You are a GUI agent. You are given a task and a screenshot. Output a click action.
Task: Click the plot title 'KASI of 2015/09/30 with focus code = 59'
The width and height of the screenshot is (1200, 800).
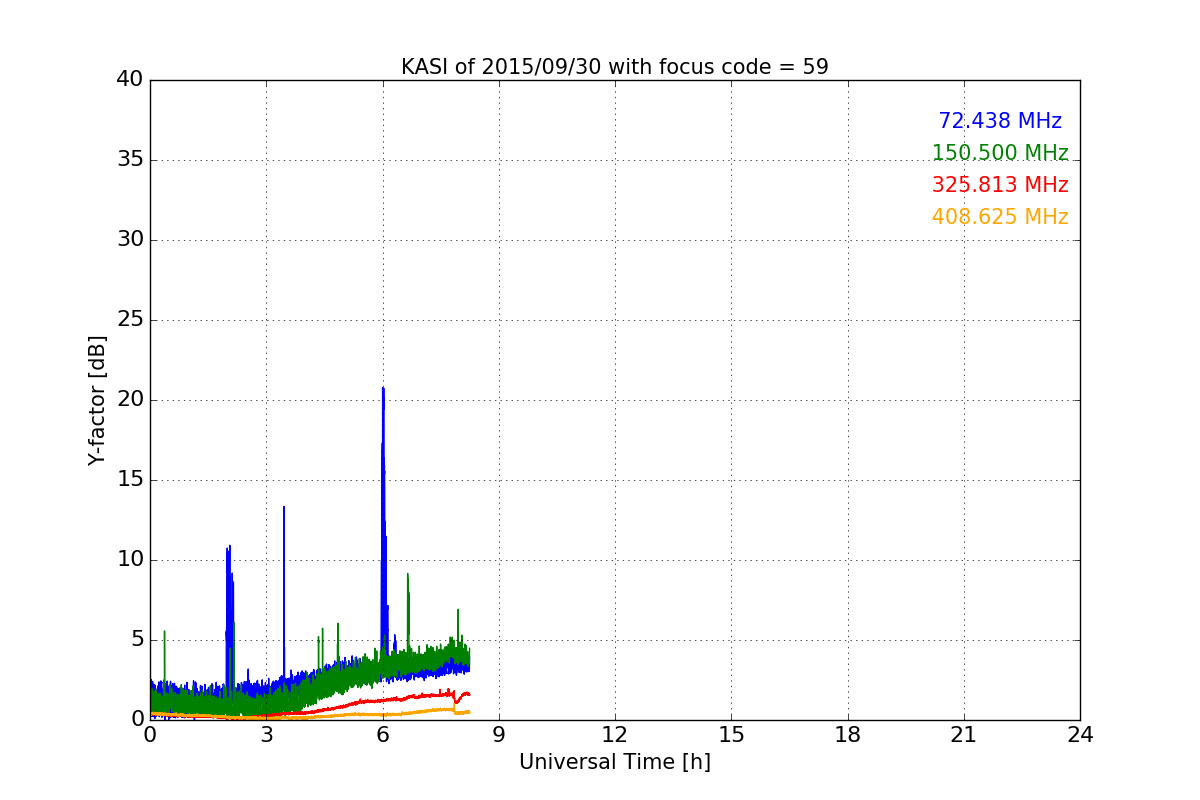click(x=615, y=67)
